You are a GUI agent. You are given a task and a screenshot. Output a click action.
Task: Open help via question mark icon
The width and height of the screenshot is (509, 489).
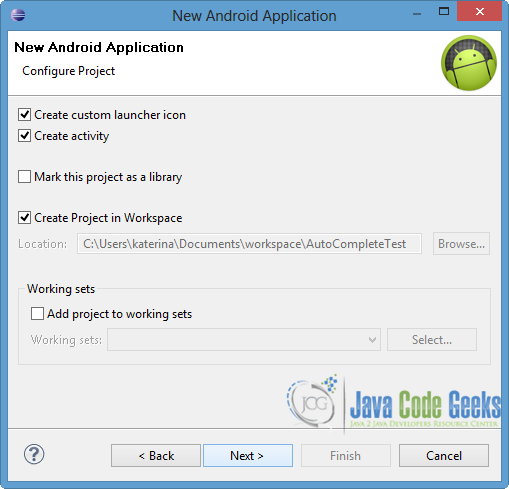point(34,454)
